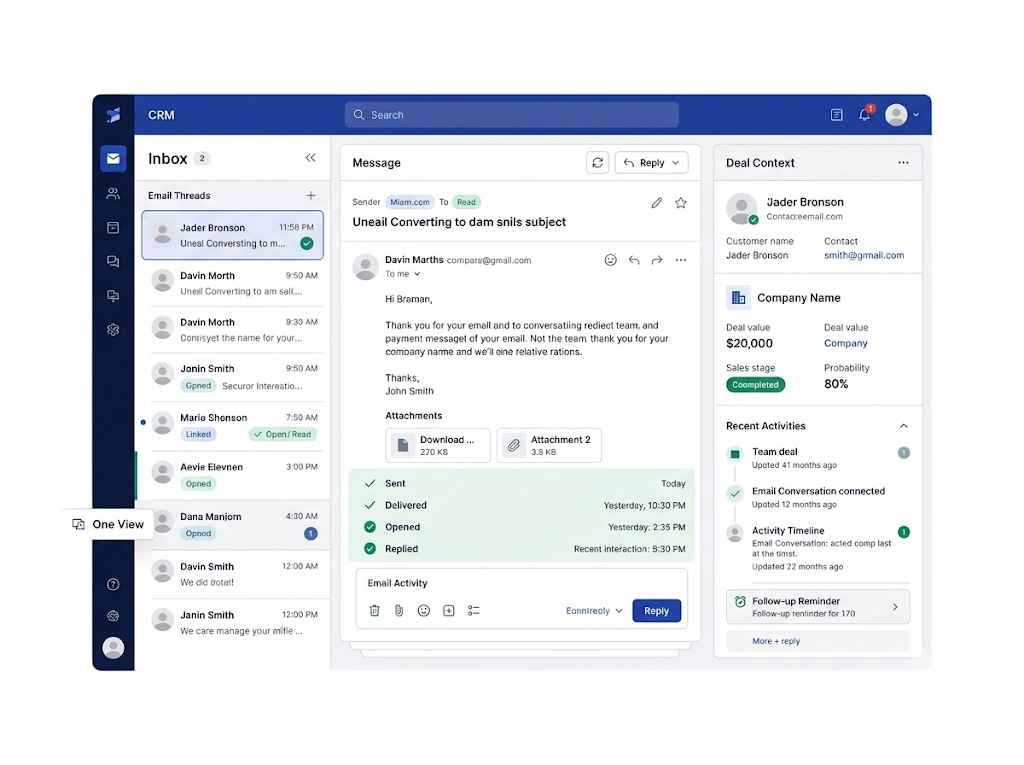The image size is (1024, 765).
Task: Open the Davin Morth 9:30 AM thread
Action: tap(232, 330)
